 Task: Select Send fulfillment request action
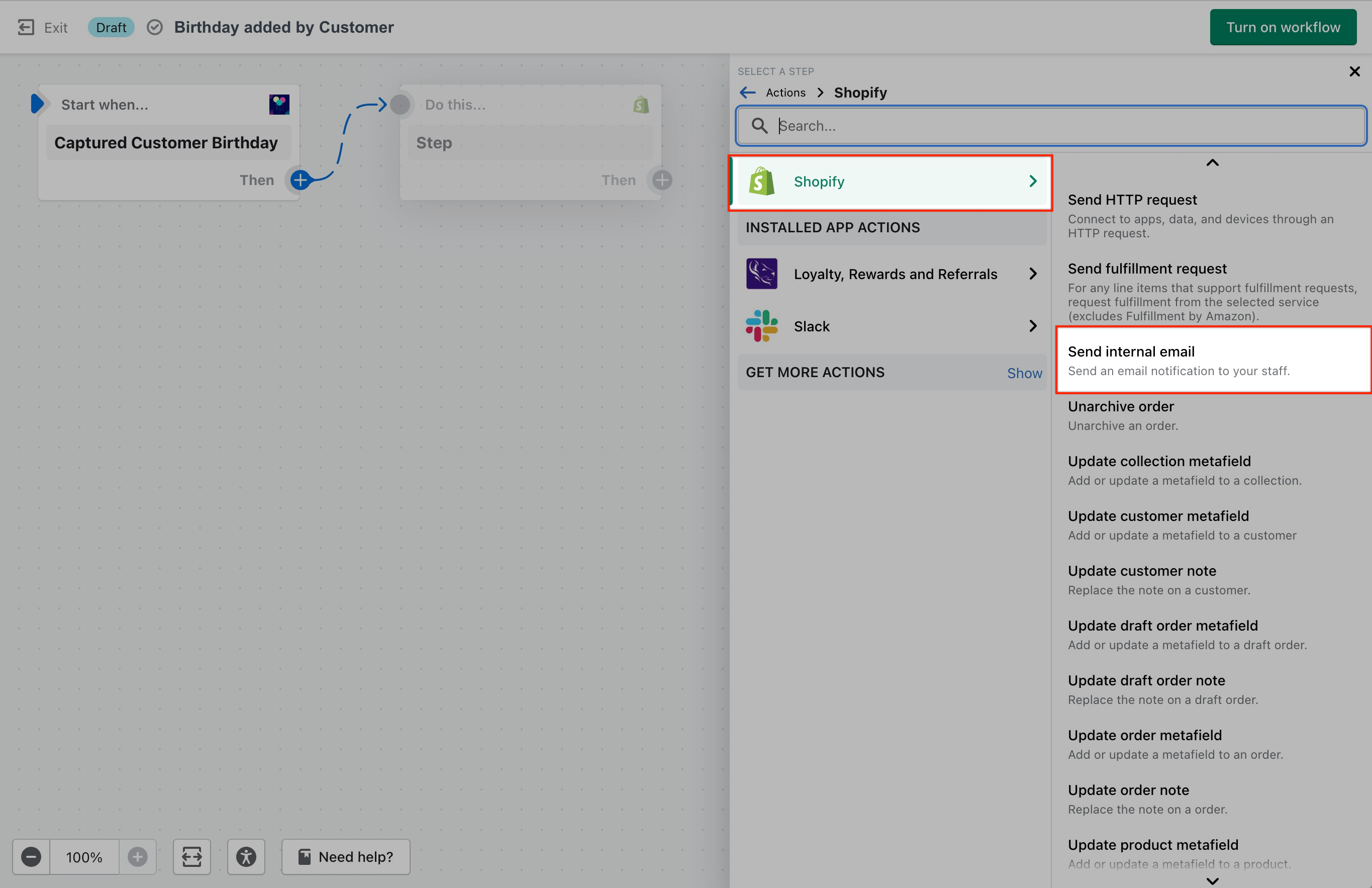pos(1212,291)
